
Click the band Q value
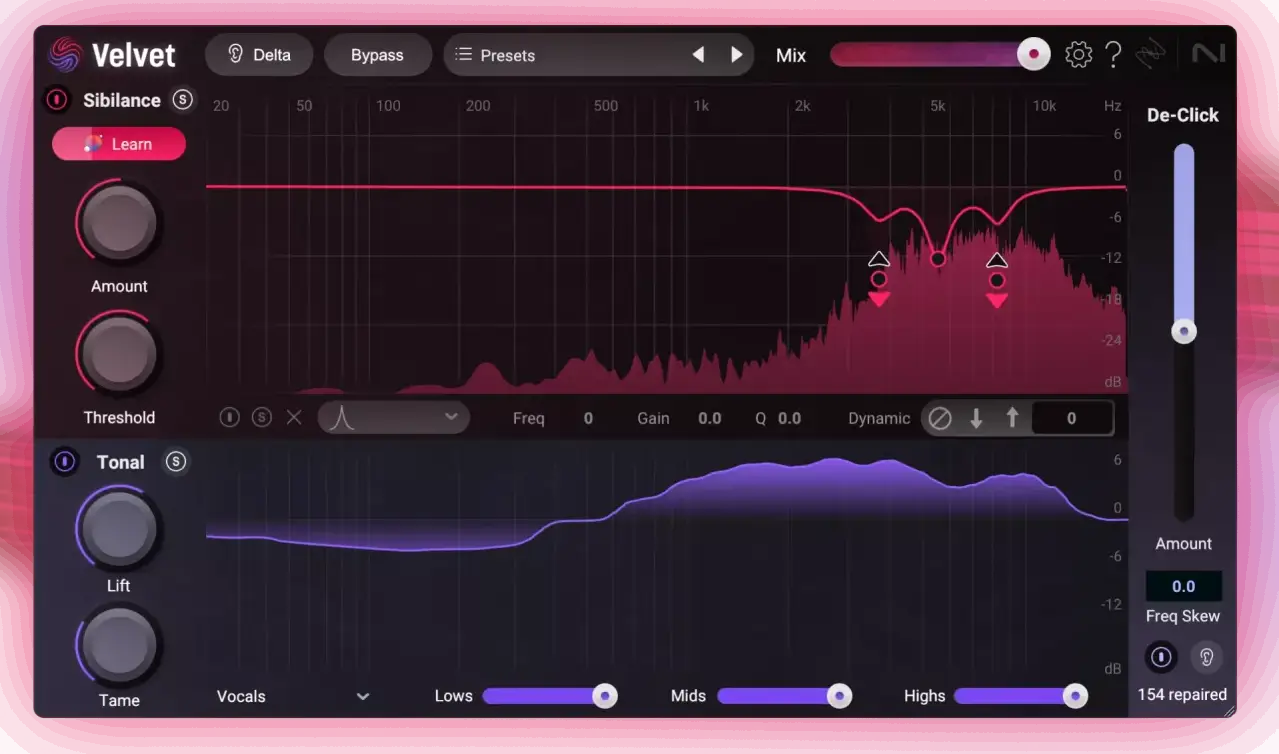[x=790, y=418]
